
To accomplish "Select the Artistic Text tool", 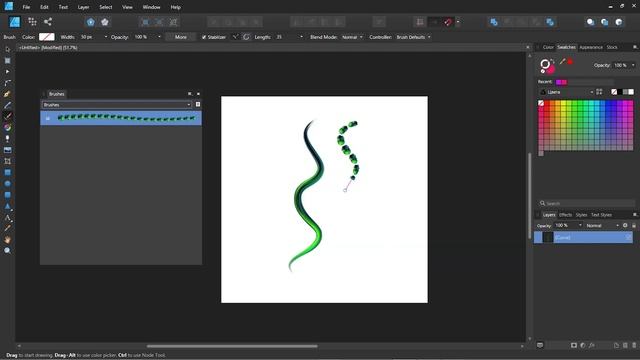I will click(7, 217).
